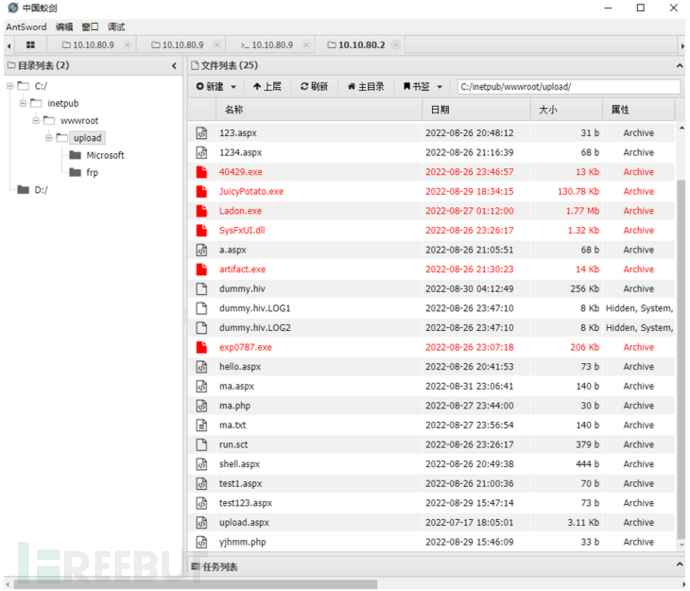Click the 主目录 home directory button
690x591 pixels.
[x=366, y=87]
